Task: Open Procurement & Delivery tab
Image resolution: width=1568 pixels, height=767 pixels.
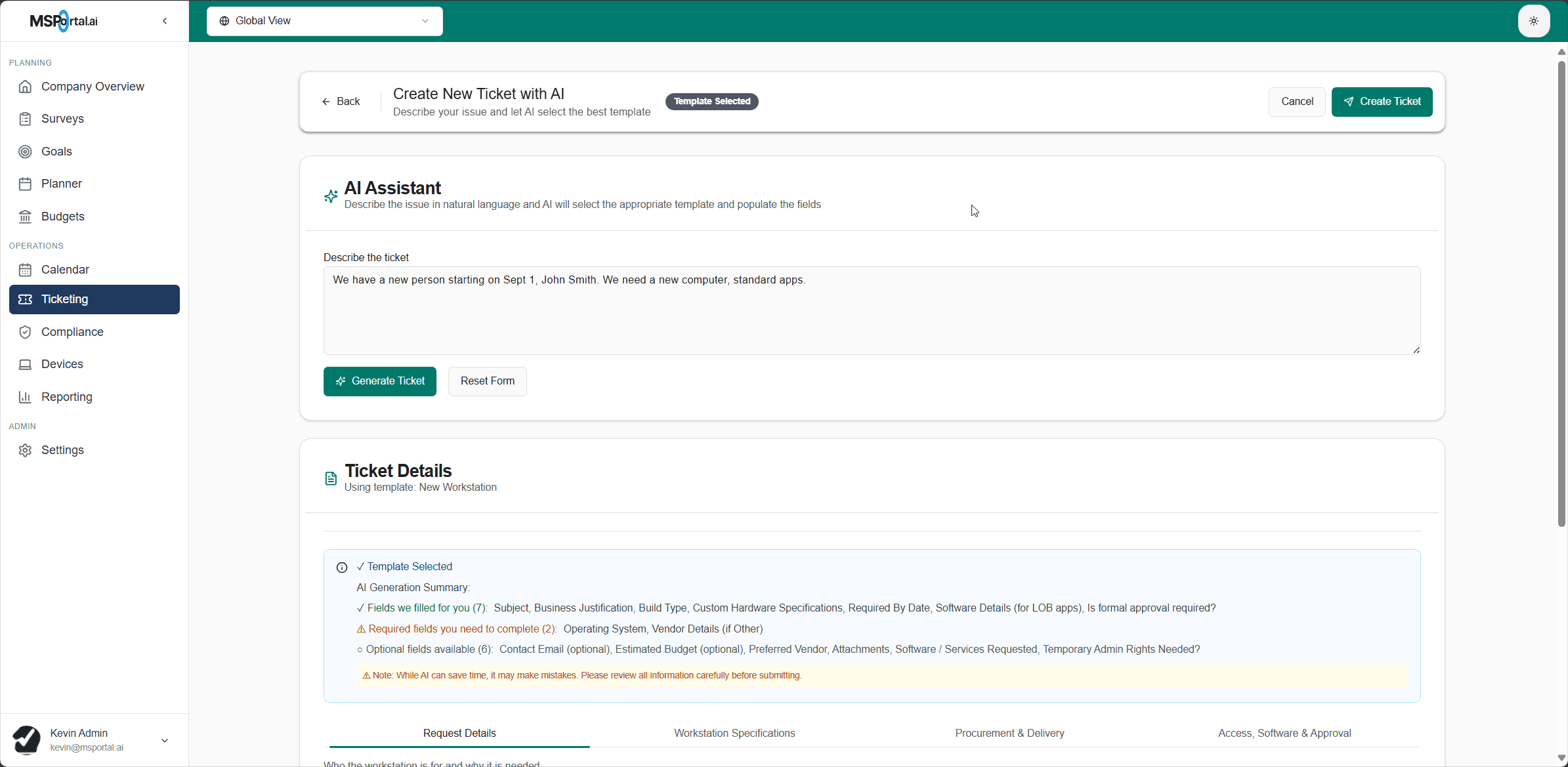Action: [1009, 733]
